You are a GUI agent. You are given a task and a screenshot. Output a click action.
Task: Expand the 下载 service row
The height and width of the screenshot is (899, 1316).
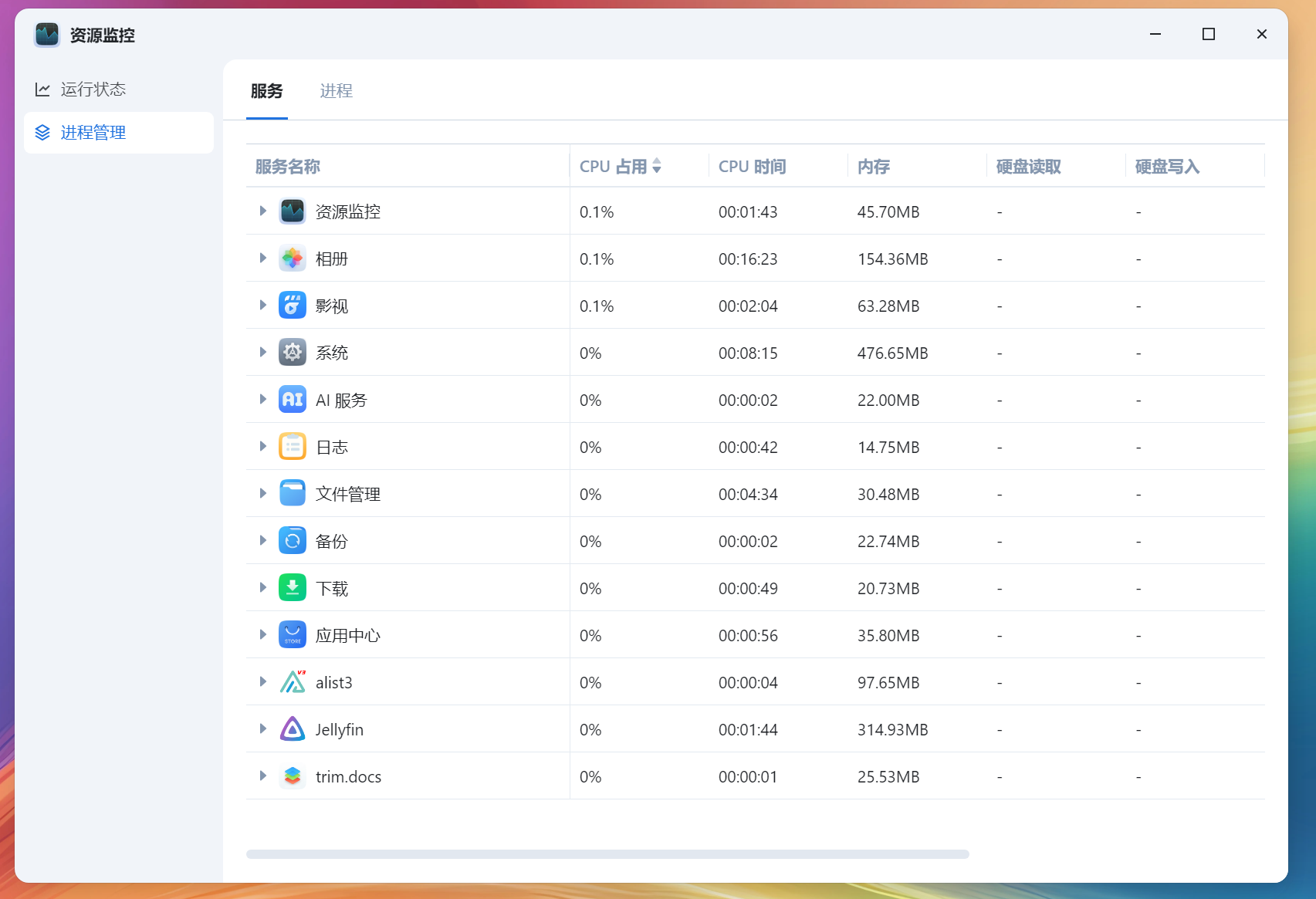click(263, 588)
